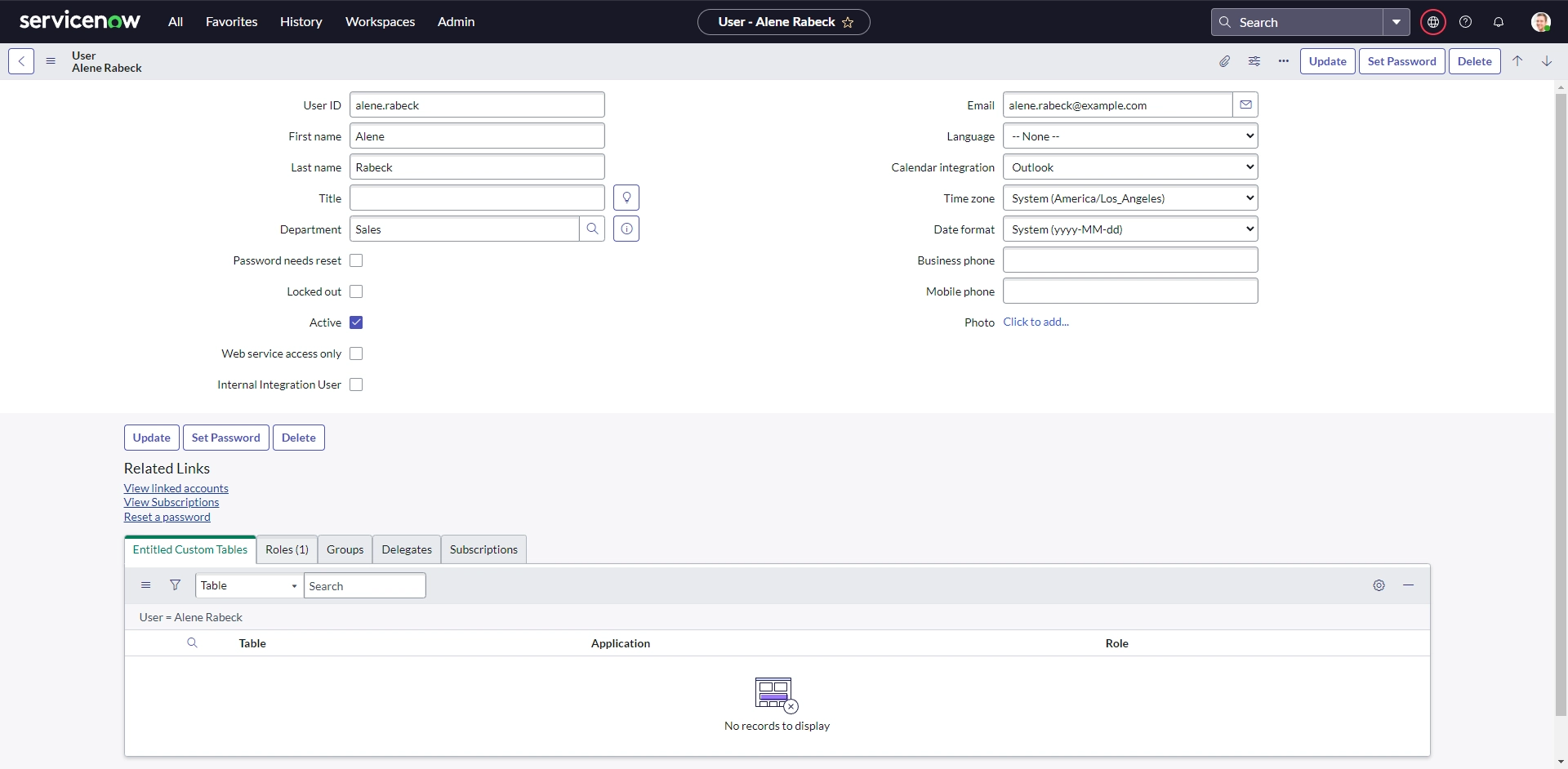Click the Title suggestion lightbulb icon
The width and height of the screenshot is (1568, 769).
pyautogui.click(x=626, y=198)
